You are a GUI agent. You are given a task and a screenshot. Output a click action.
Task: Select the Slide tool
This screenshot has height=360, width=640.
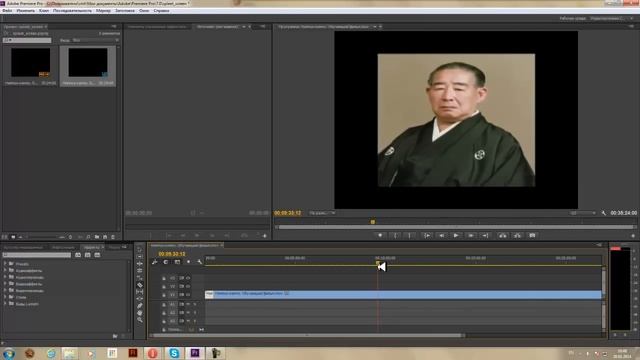click(140, 299)
